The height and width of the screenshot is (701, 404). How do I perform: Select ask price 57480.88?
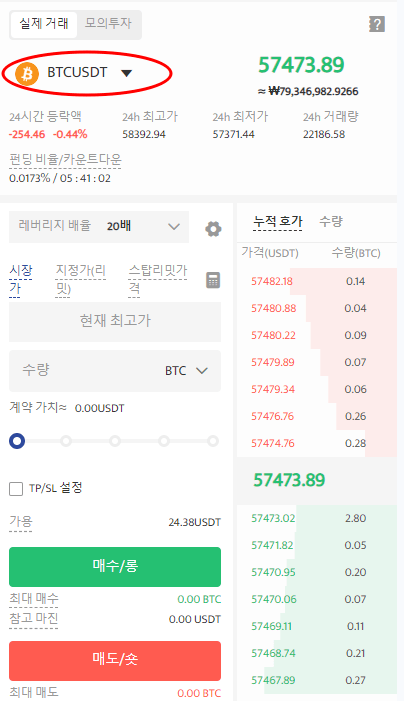click(x=274, y=308)
